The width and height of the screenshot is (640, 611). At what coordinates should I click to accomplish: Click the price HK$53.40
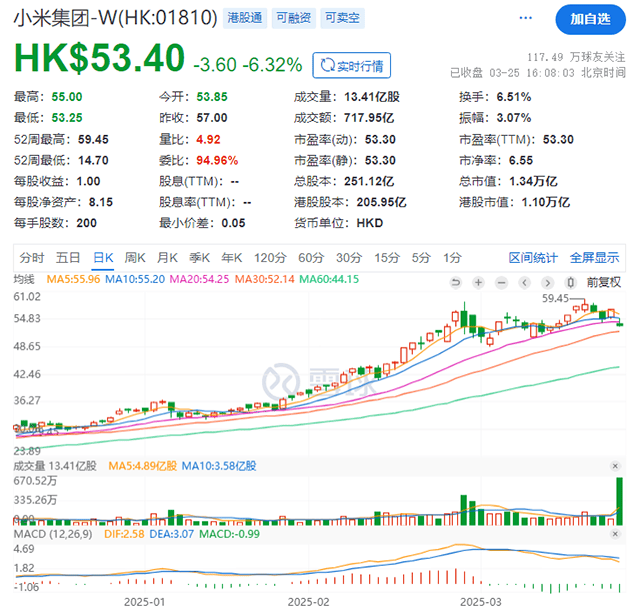pos(100,58)
